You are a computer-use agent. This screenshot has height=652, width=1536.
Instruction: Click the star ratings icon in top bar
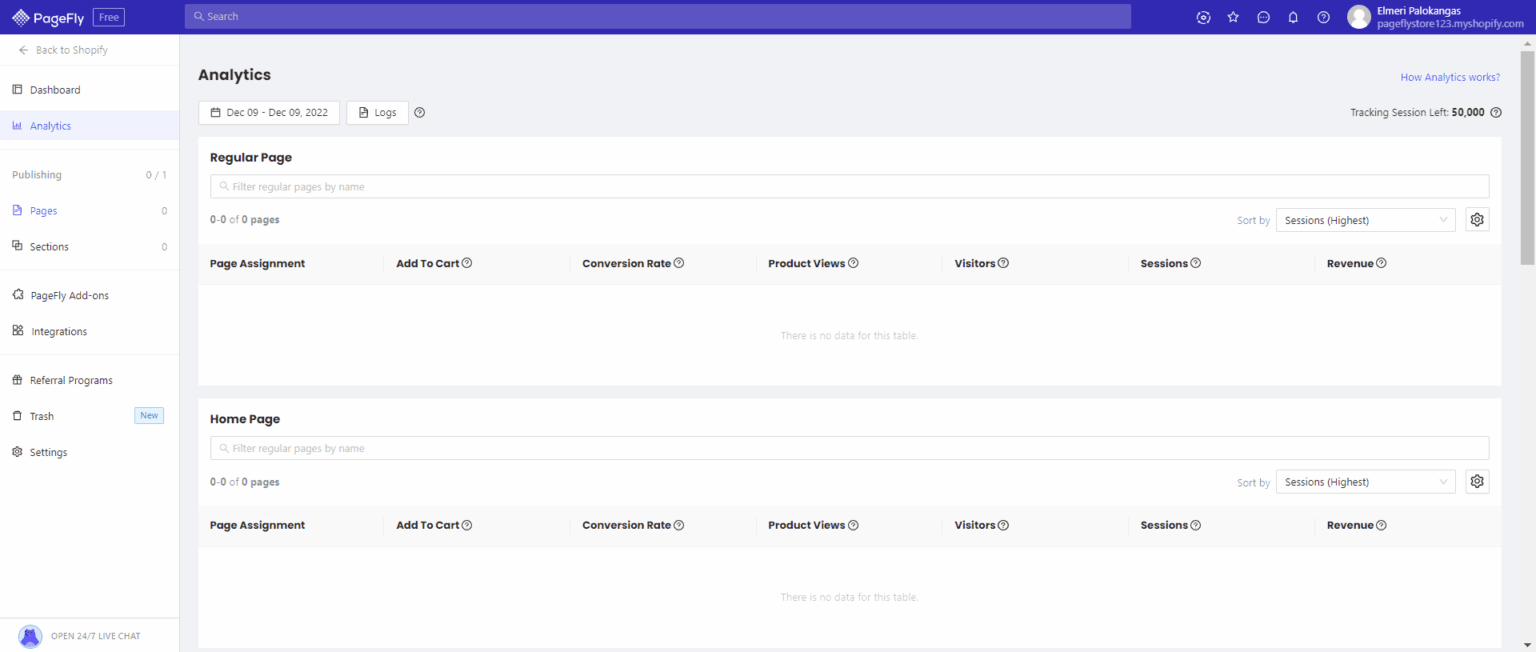pos(1233,17)
